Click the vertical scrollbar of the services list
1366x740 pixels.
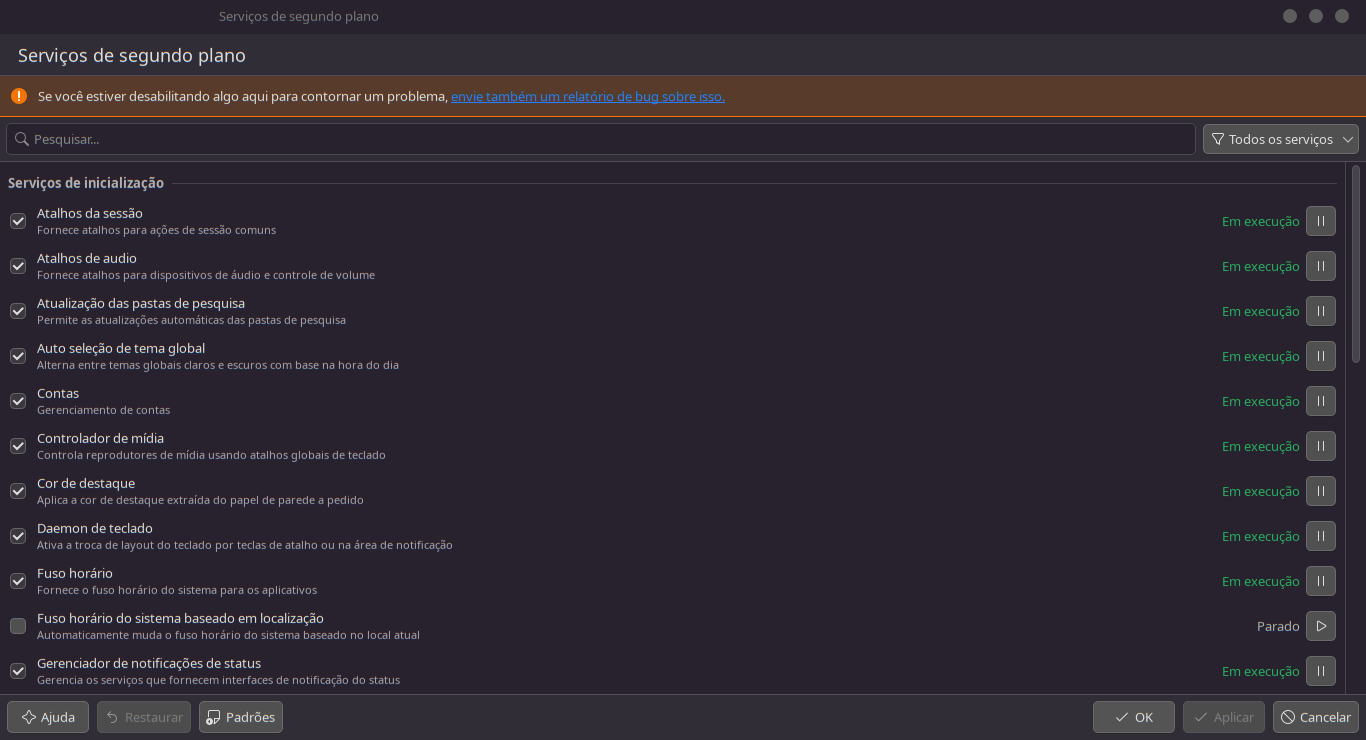[x=1356, y=265]
